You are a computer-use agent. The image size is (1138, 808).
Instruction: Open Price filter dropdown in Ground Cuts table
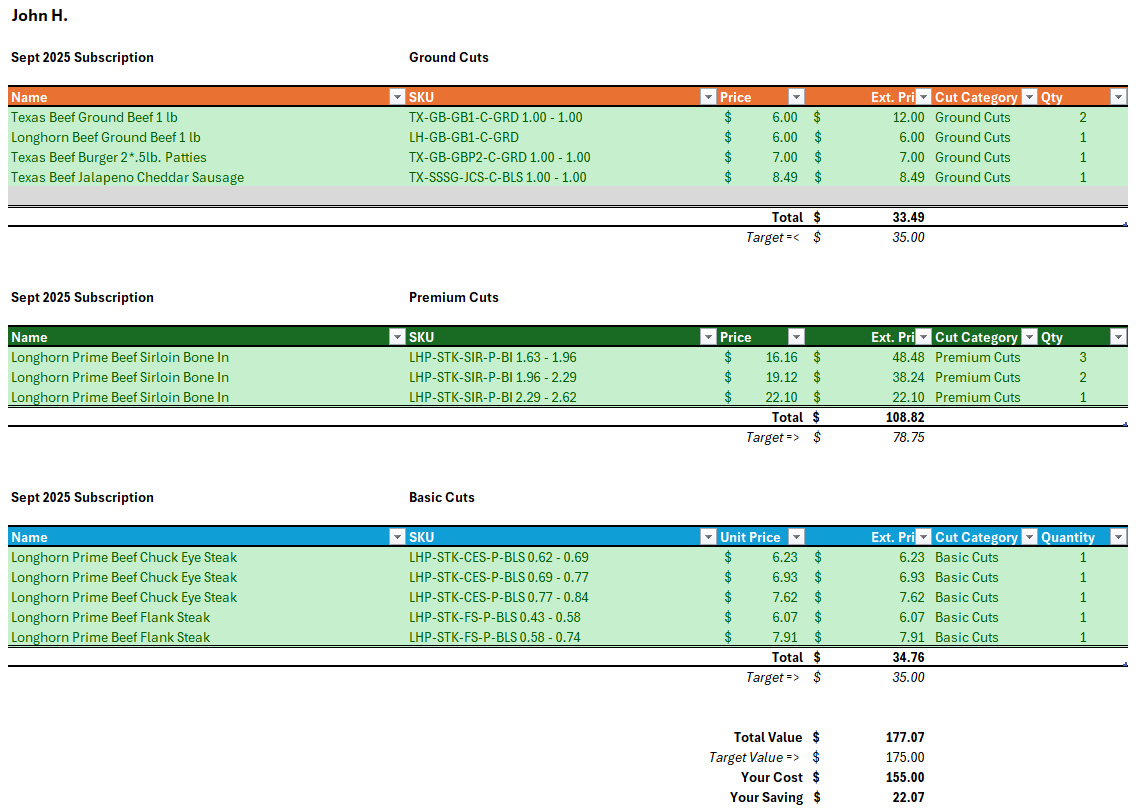coord(796,97)
